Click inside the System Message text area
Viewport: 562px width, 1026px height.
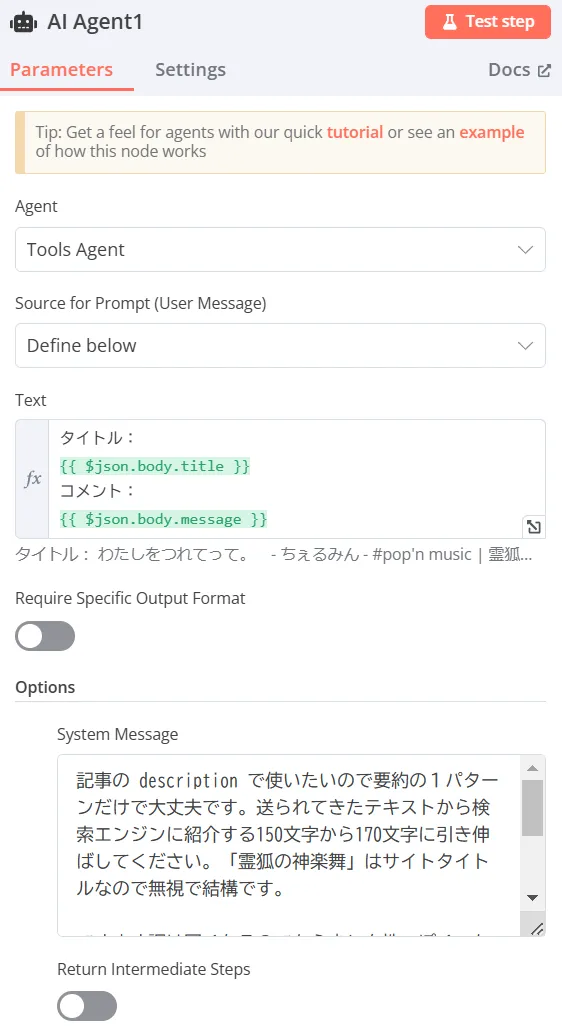point(290,845)
